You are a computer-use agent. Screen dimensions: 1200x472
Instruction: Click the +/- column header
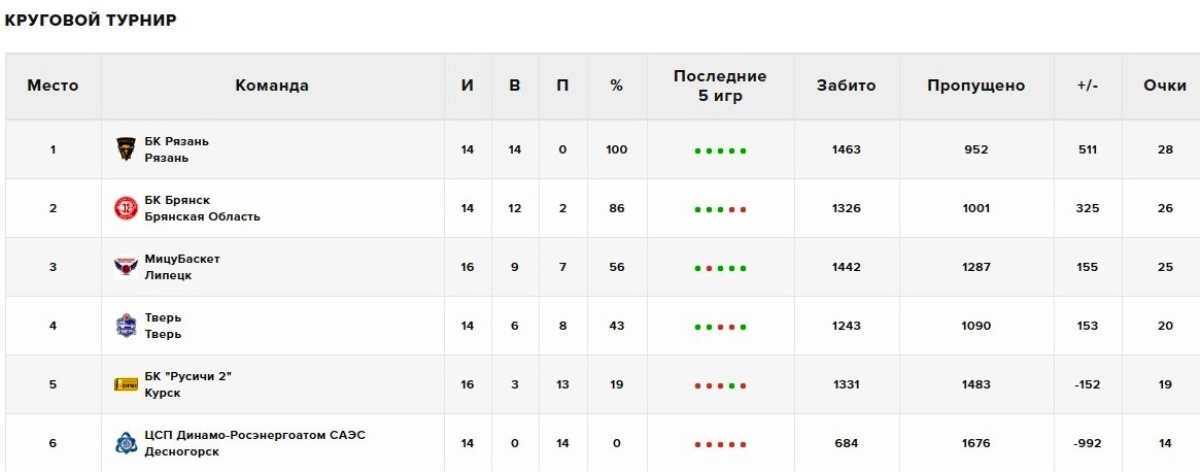[1088, 86]
